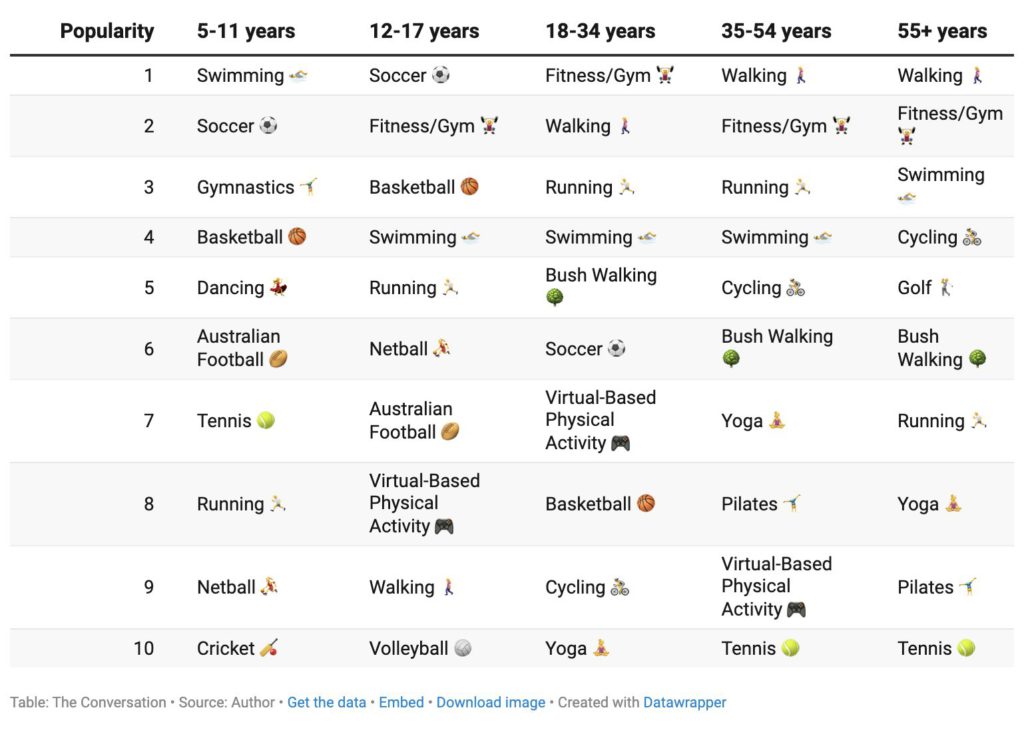1024x740 pixels.
Task: Open the Datawrapper link
Action: (x=685, y=702)
